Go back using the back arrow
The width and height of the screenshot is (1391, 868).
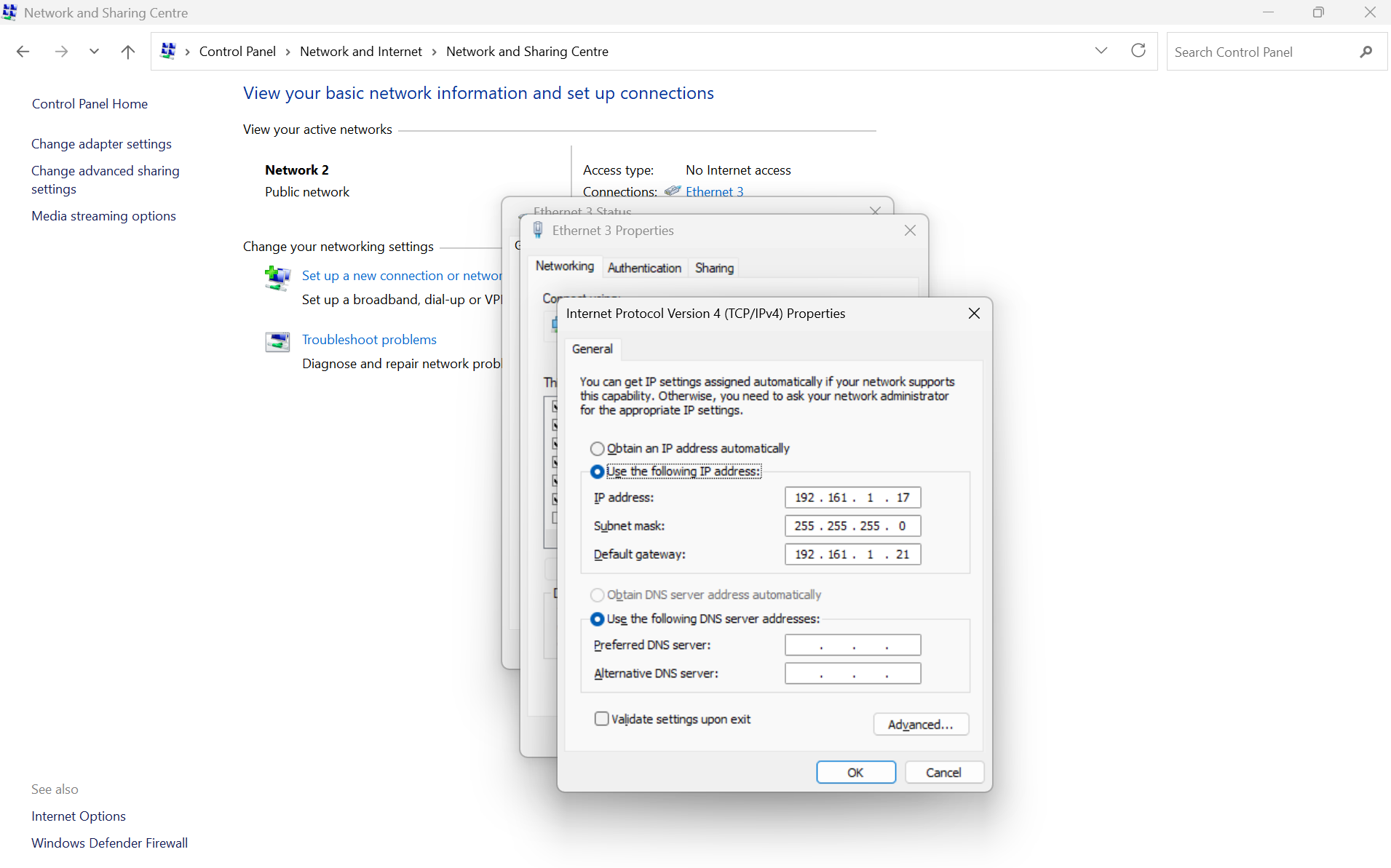click(23, 51)
